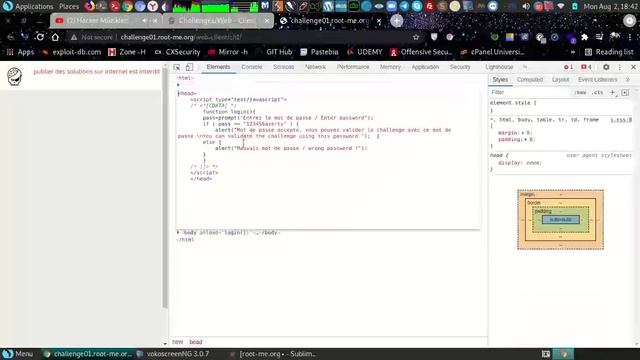
Task: Open the CXSecurity bookmark
Action: coord(177,52)
